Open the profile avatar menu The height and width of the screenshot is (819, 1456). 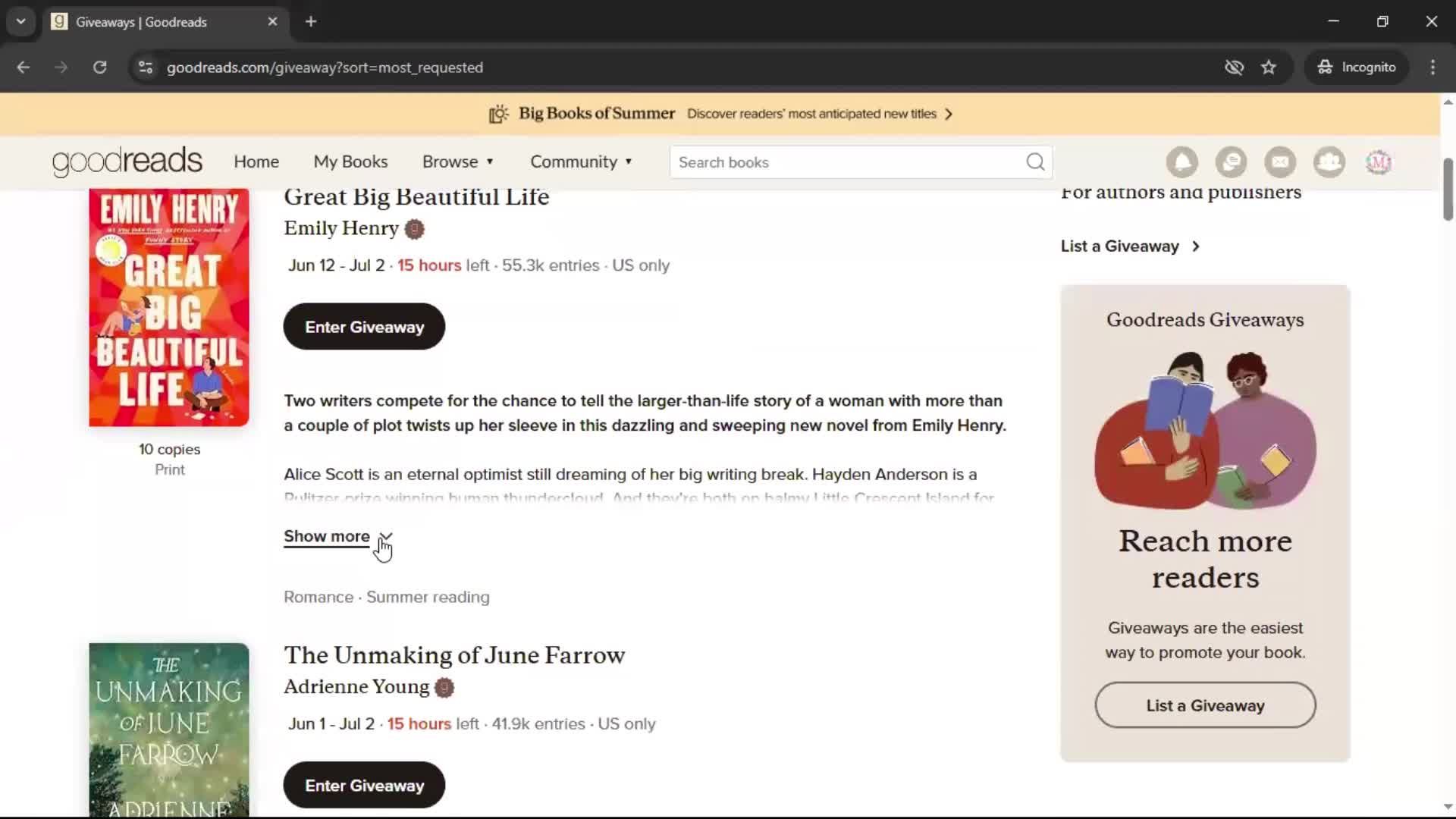coord(1379,162)
